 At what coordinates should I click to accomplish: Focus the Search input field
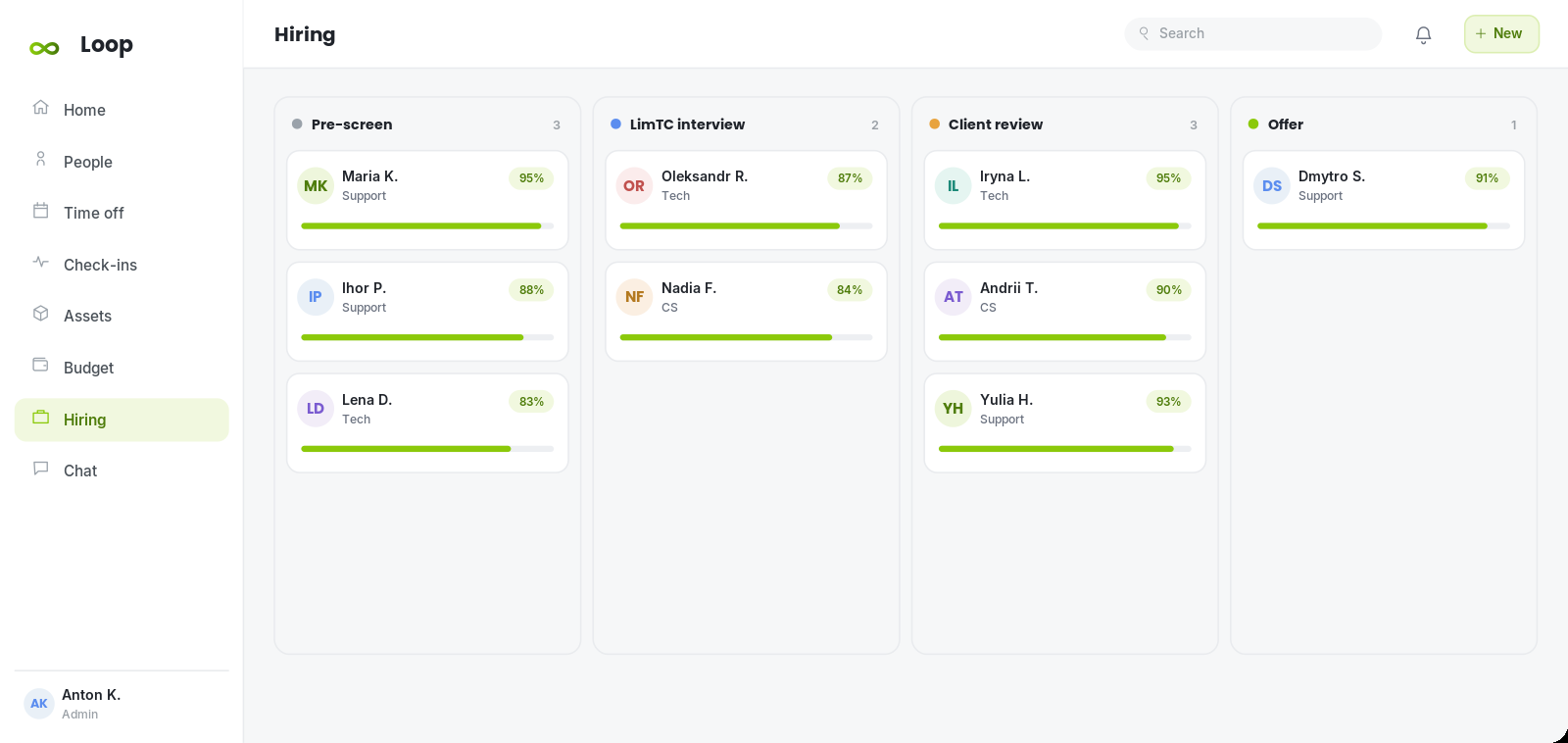point(1252,34)
